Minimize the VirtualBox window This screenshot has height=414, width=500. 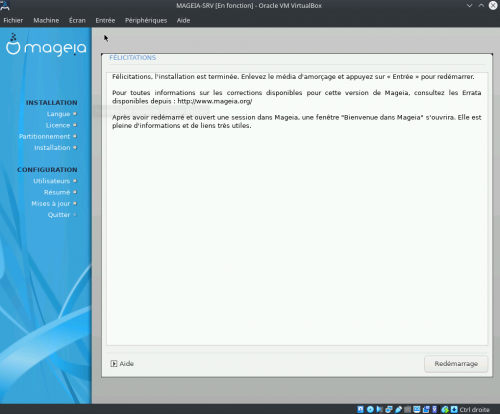(469, 5)
